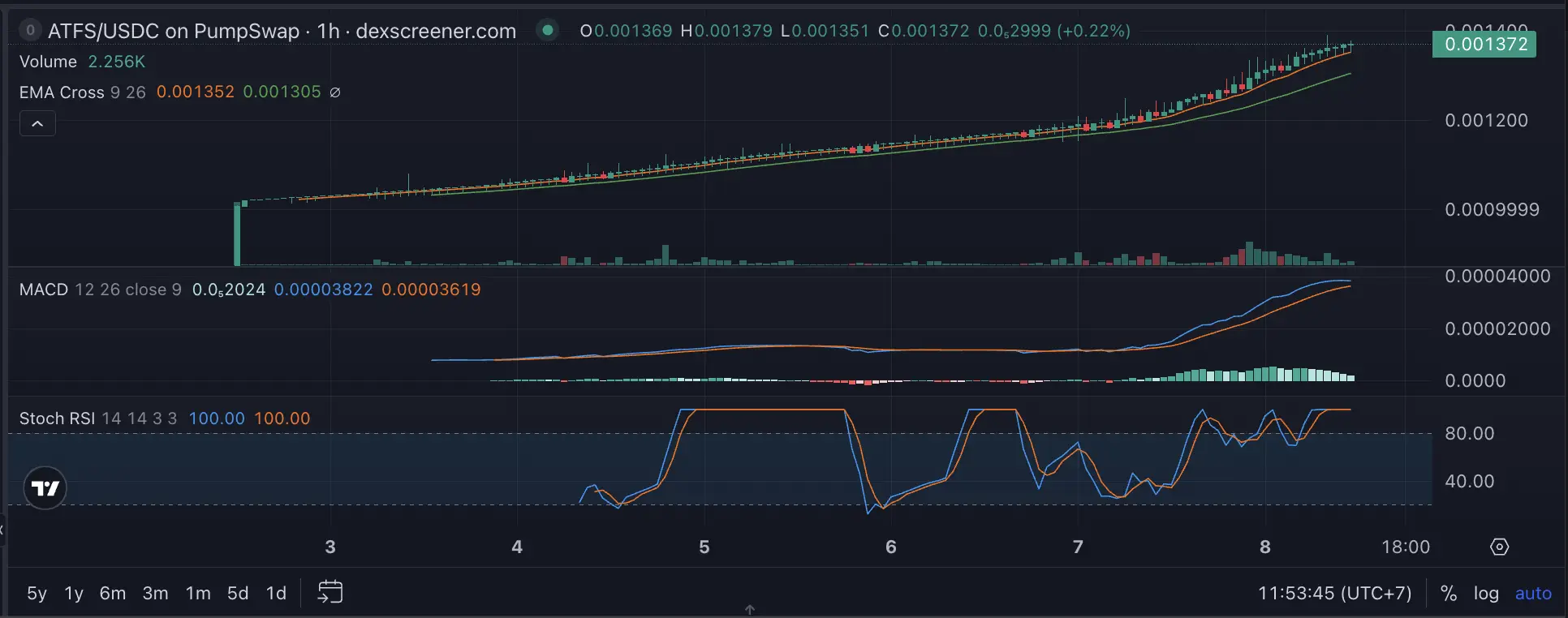Click the green market status dot
The height and width of the screenshot is (618, 1568).
coord(548,30)
